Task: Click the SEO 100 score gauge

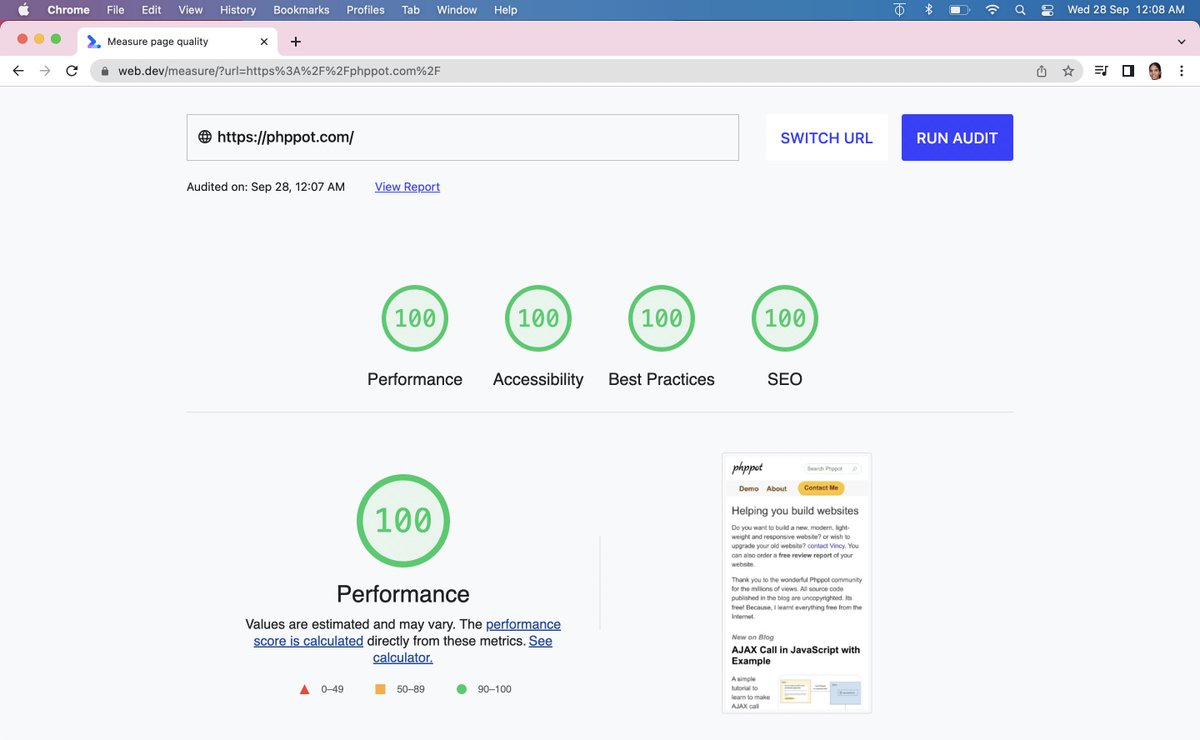Action: (785, 318)
